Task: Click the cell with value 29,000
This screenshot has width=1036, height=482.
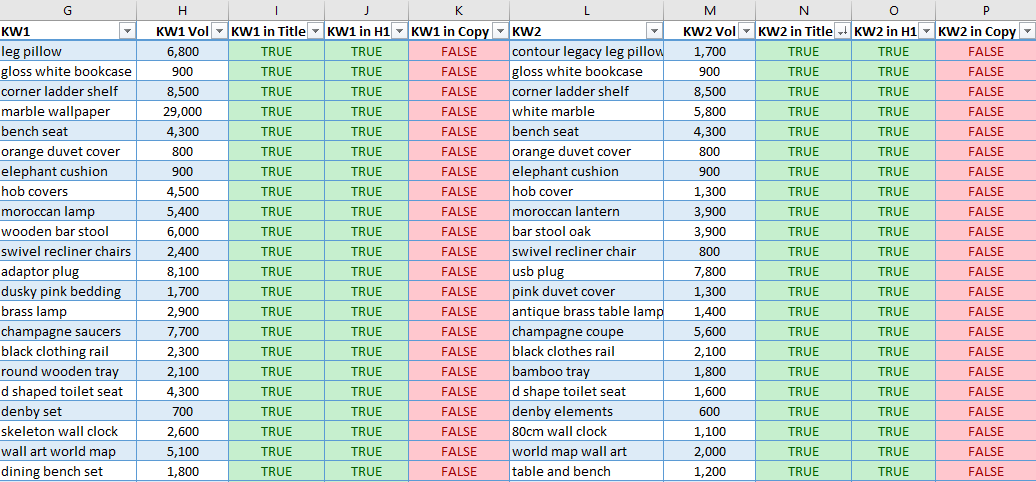Action: point(182,111)
